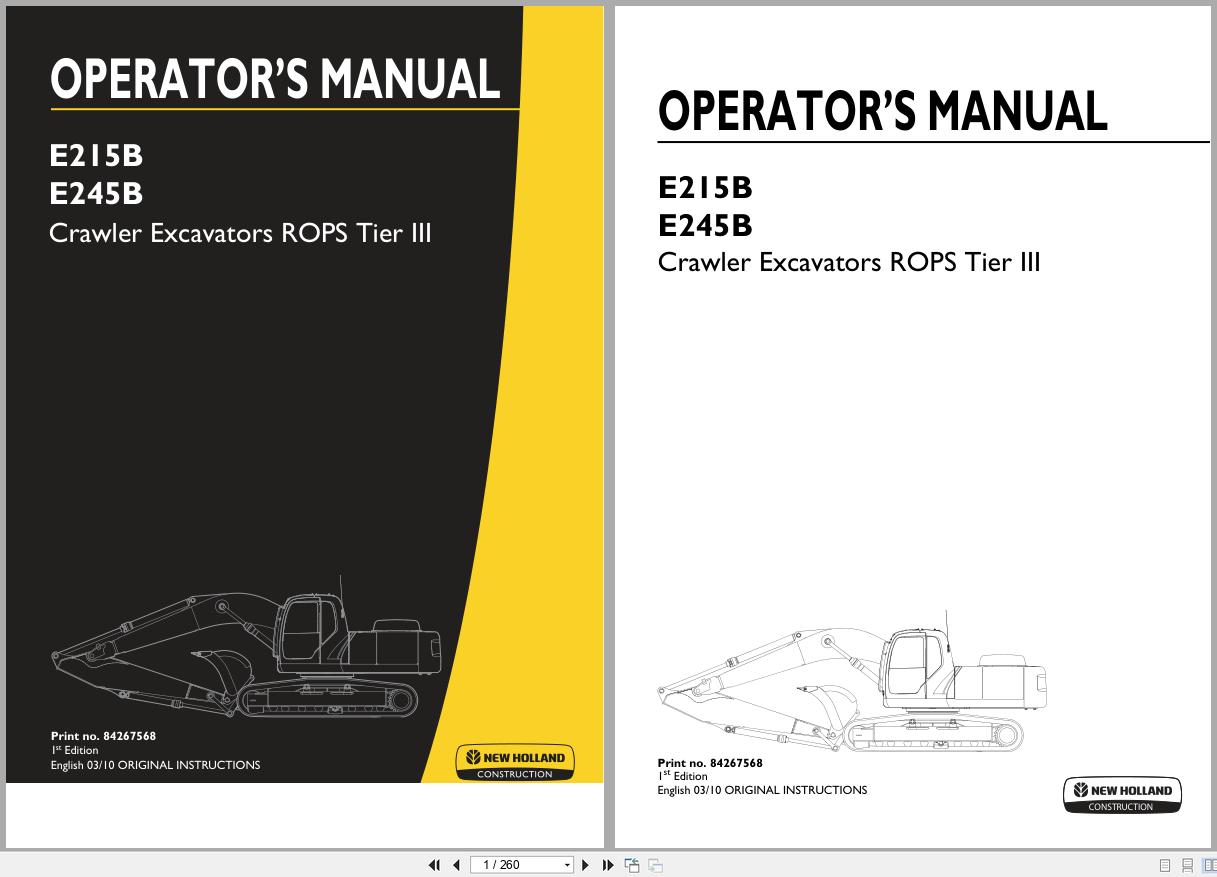Click the OPERATOR'S MANUAL heading on right page

point(882,112)
